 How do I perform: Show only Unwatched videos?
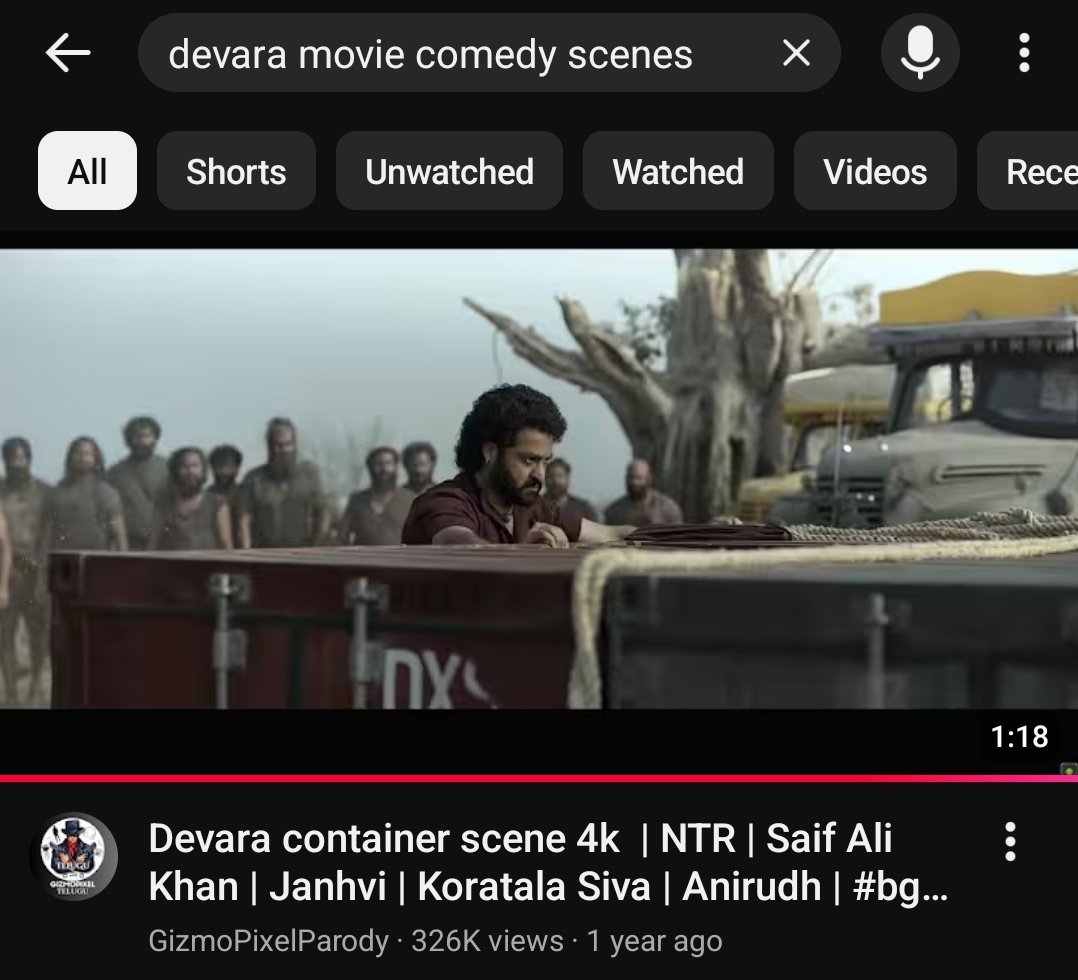[x=450, y=171]
